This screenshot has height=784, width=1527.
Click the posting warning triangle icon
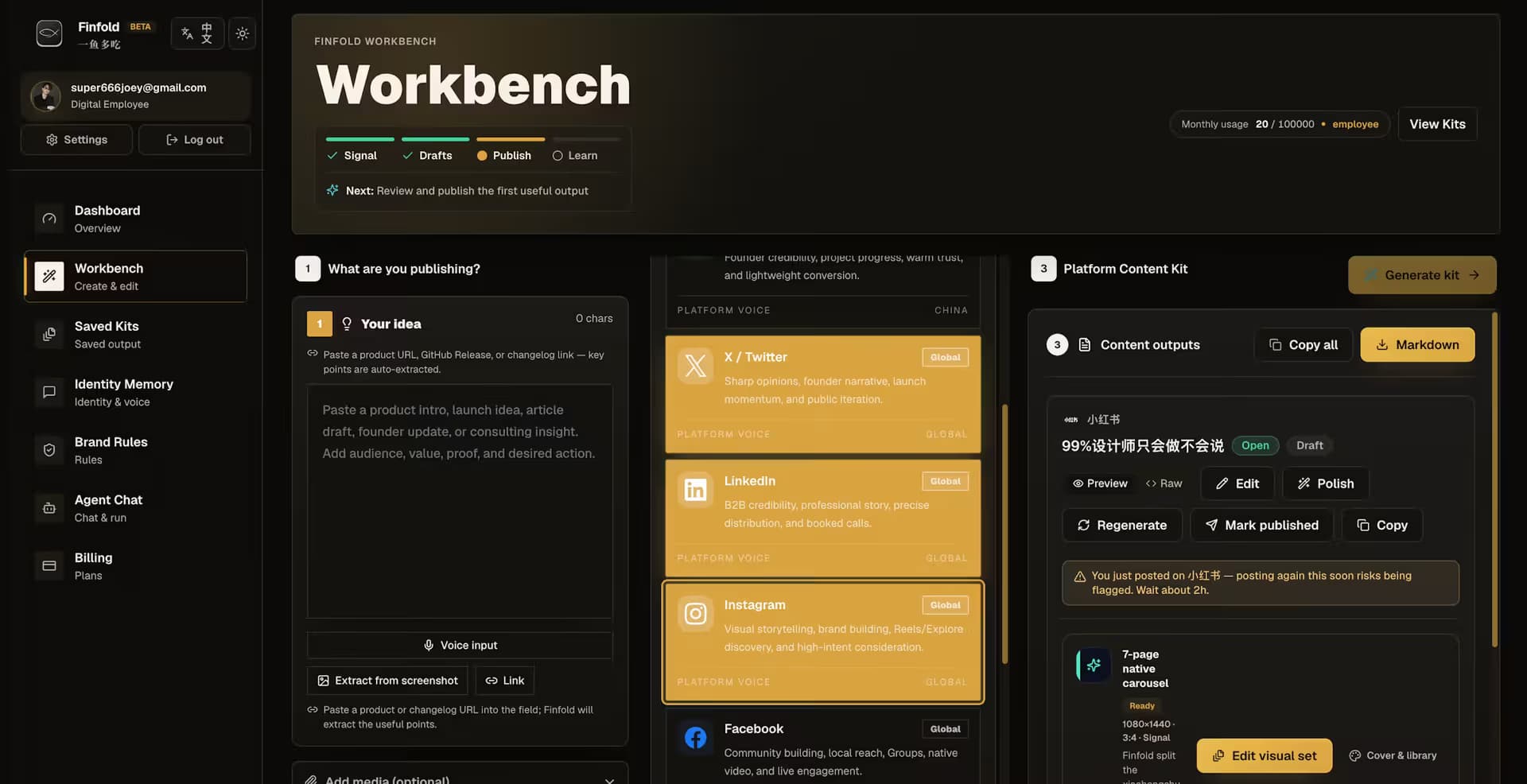(x=1079, y=576)
